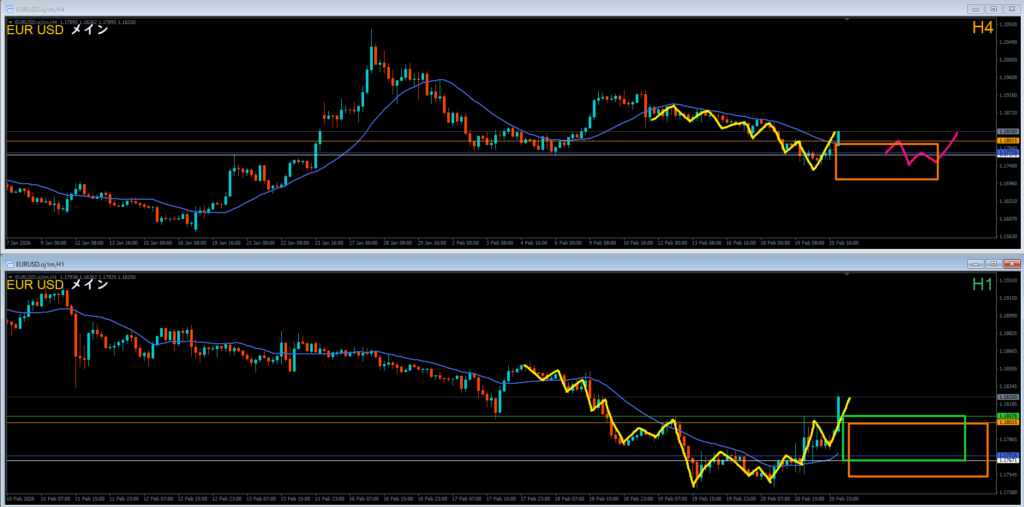The width and height of the screenshot is (1024, 507).
Task: Minimize the EURUSD H1 chart window
Action: [x=976, y=263]
